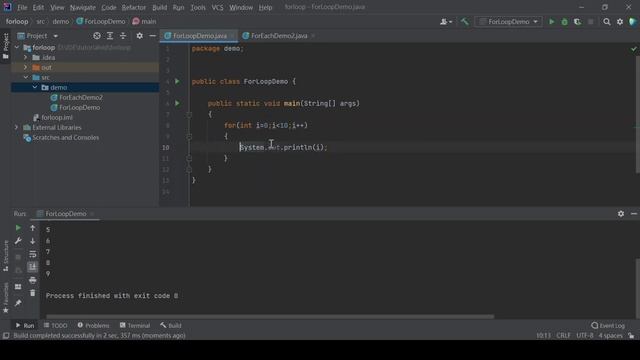Click 4 spaces indent setting
Viewport: 640px width, 360px height.
coord(610,336)
